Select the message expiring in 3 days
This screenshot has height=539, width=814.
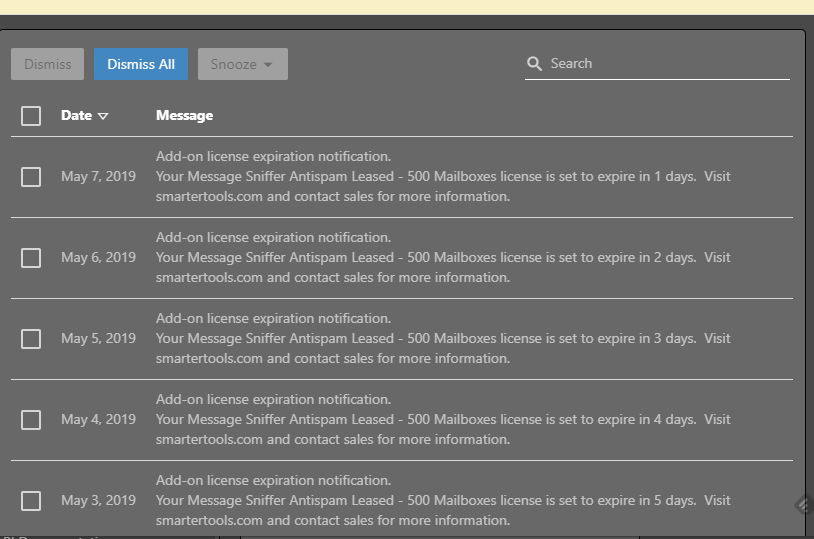[442, 339]
